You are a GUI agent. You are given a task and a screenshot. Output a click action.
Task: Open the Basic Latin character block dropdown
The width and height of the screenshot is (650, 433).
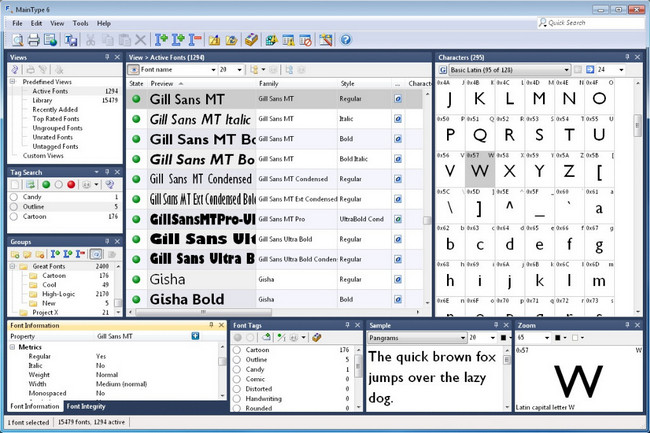tap(566, 70)
